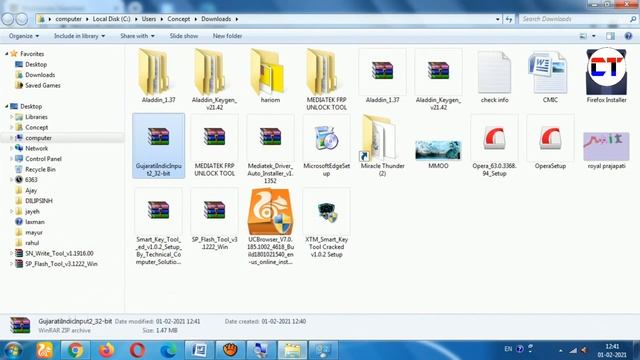Select the OperaSetup file
This screenshot has height=360, width=640.
550,142
